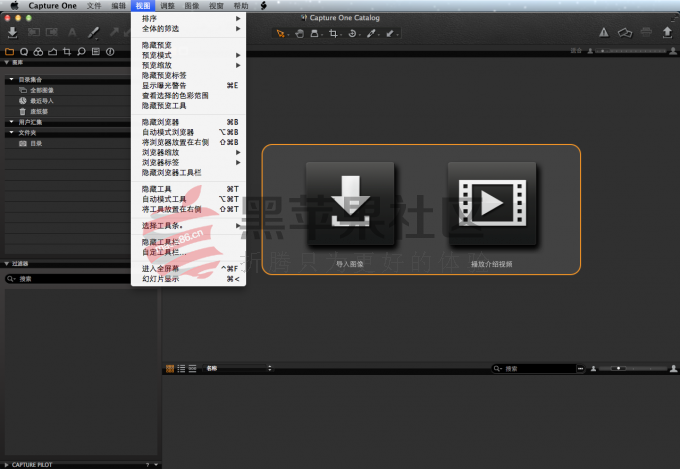Open the browser sort-by 名称 dropdown
Viewport: 680px width, 469px height.
(x=238, y=368)
